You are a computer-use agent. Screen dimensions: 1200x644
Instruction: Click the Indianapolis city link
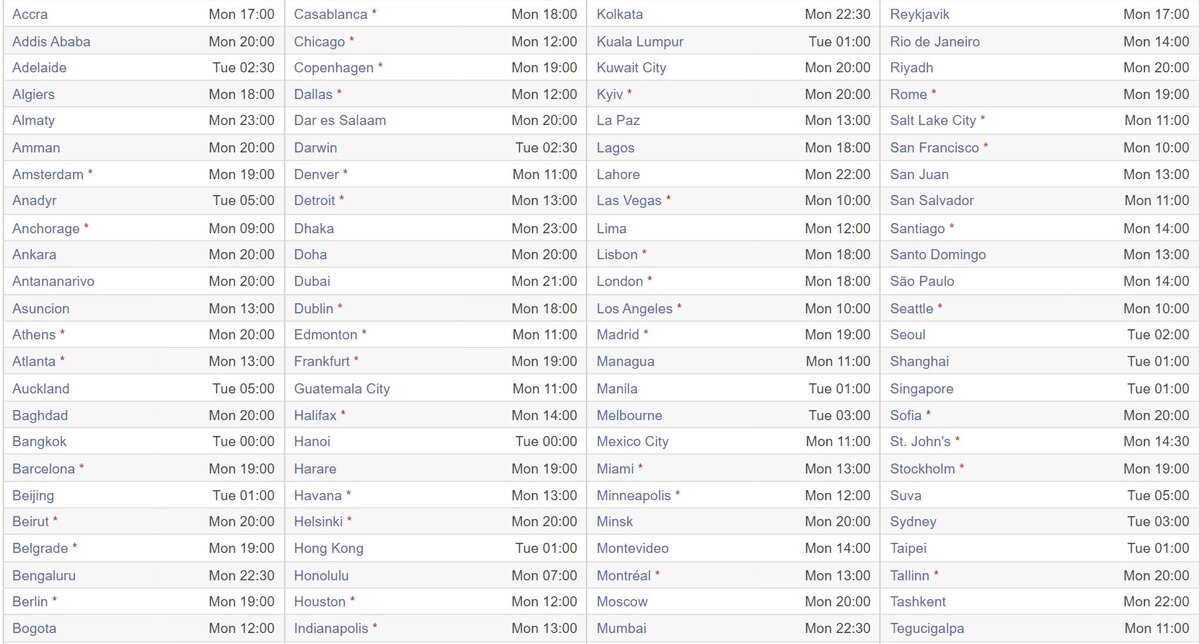pyautogui.click(x=331, y=628)
